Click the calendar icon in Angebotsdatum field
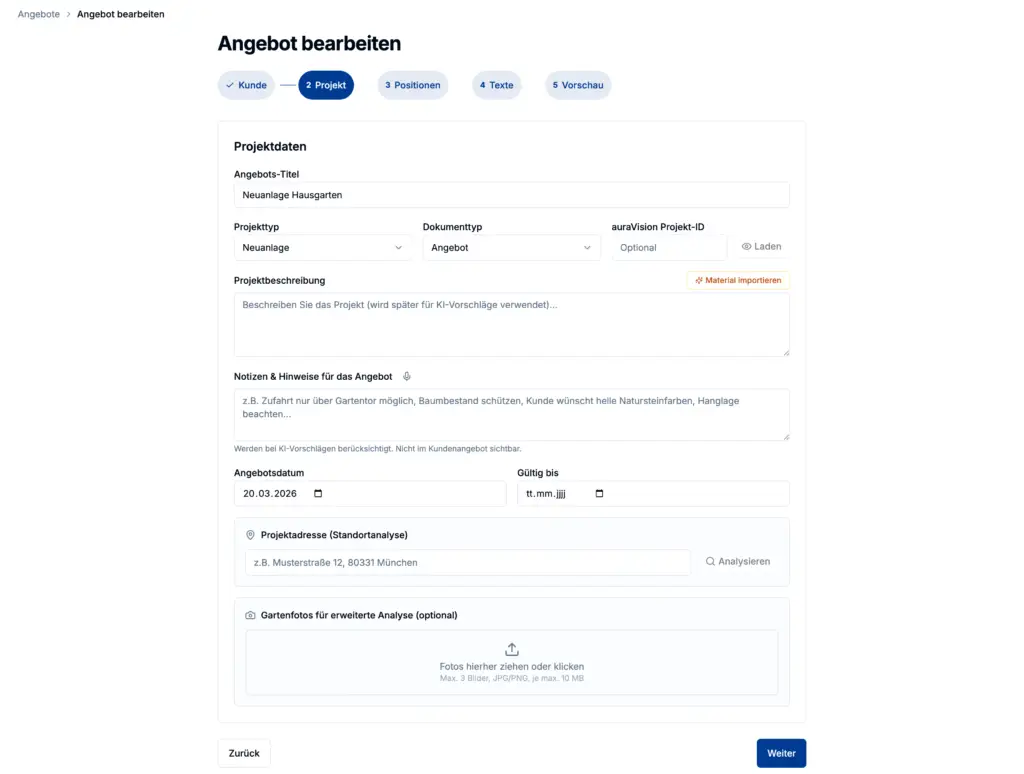 318,494
